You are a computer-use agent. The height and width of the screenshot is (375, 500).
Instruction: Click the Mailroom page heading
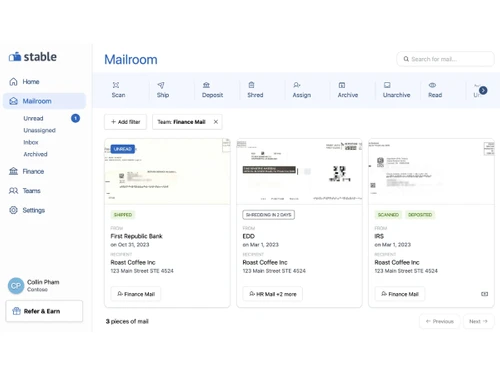pyautogui.click(x=131, y=60)
